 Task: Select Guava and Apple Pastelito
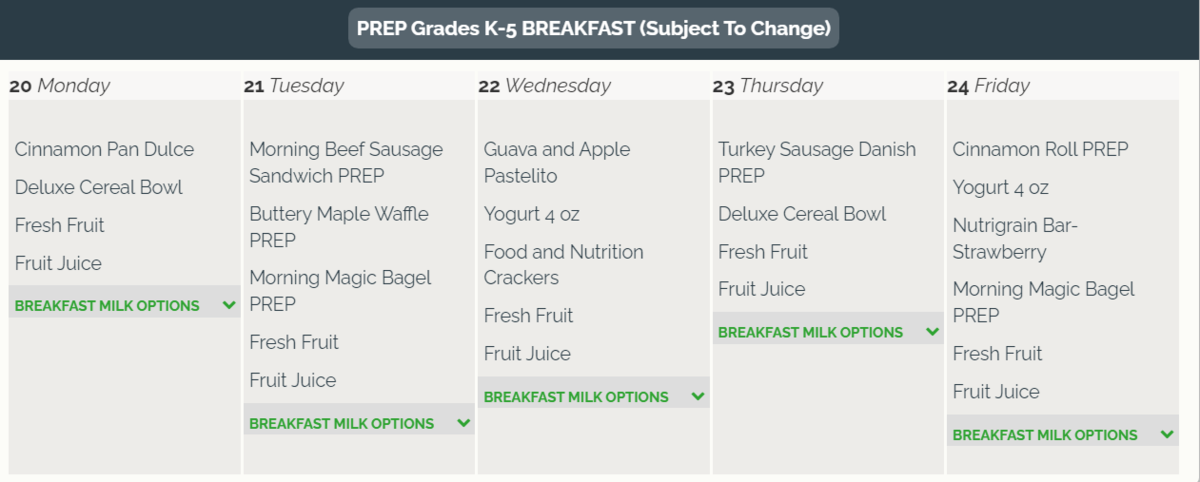click(x=556, y=162)
